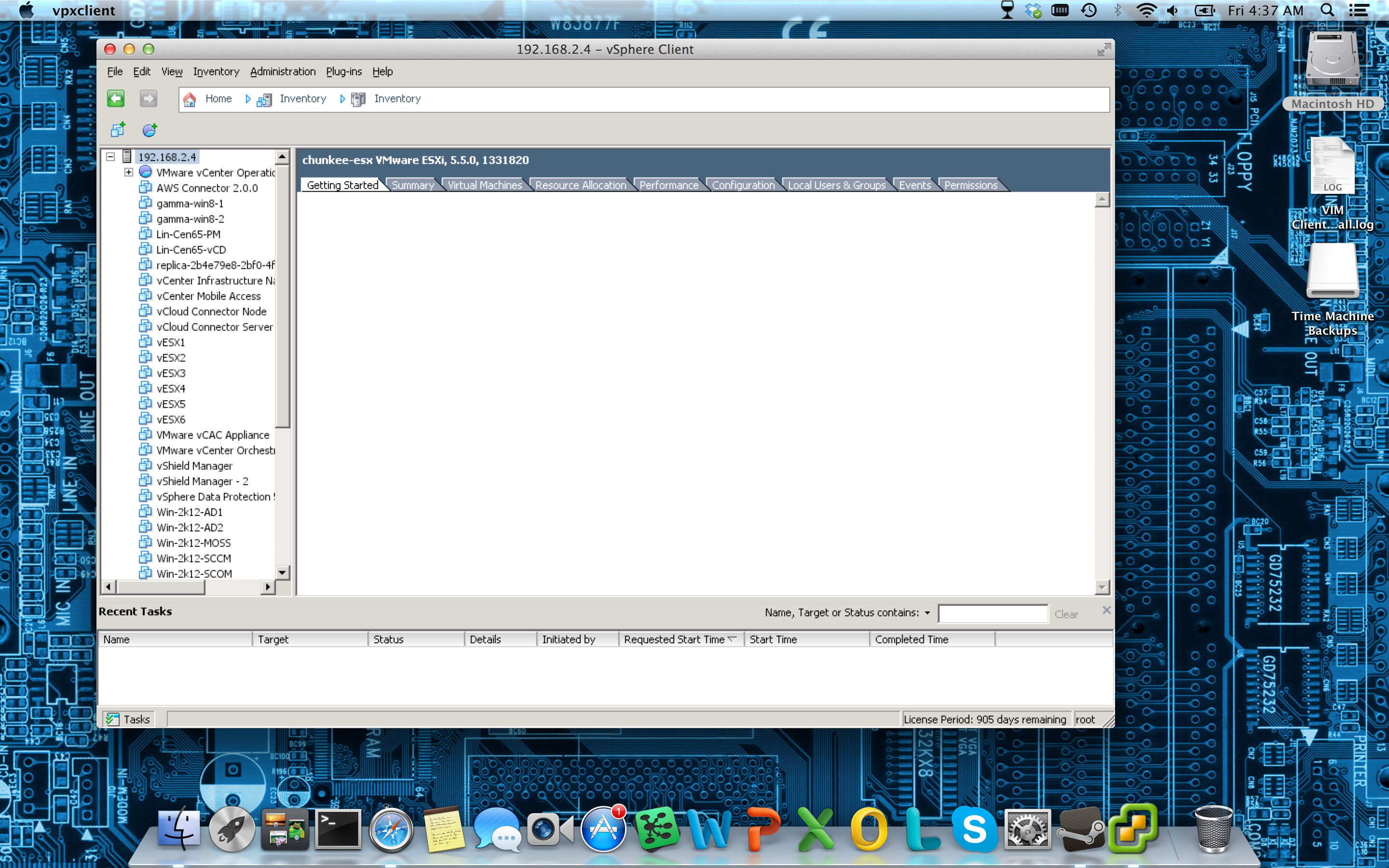This screenshot has height=868, width=1389.
Task: Switch to the Configuration tab
Action: 743,185
